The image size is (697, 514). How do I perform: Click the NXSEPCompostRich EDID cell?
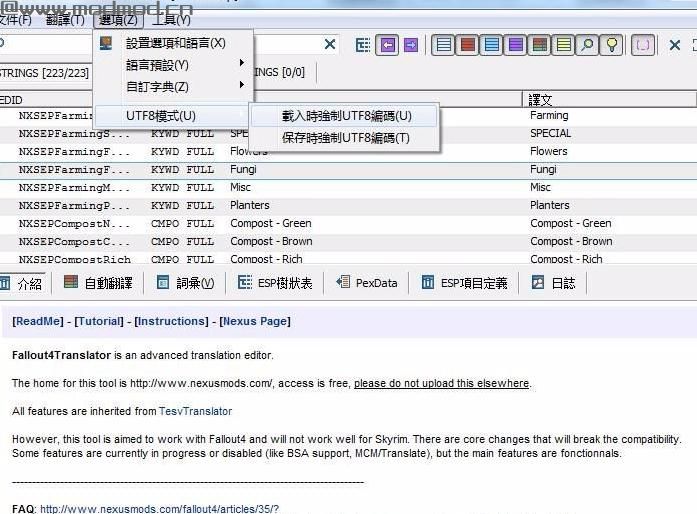75,259
